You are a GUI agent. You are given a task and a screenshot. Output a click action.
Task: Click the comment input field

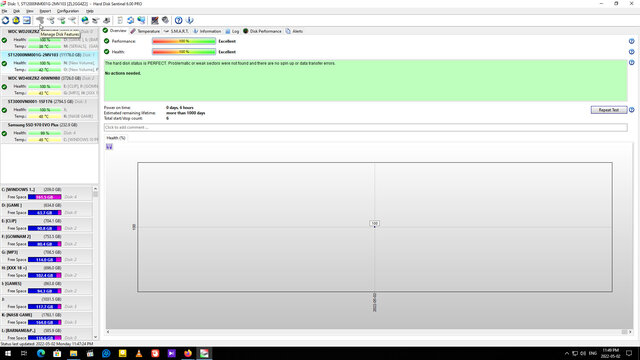pyautogui.click(x=365, y=127)
